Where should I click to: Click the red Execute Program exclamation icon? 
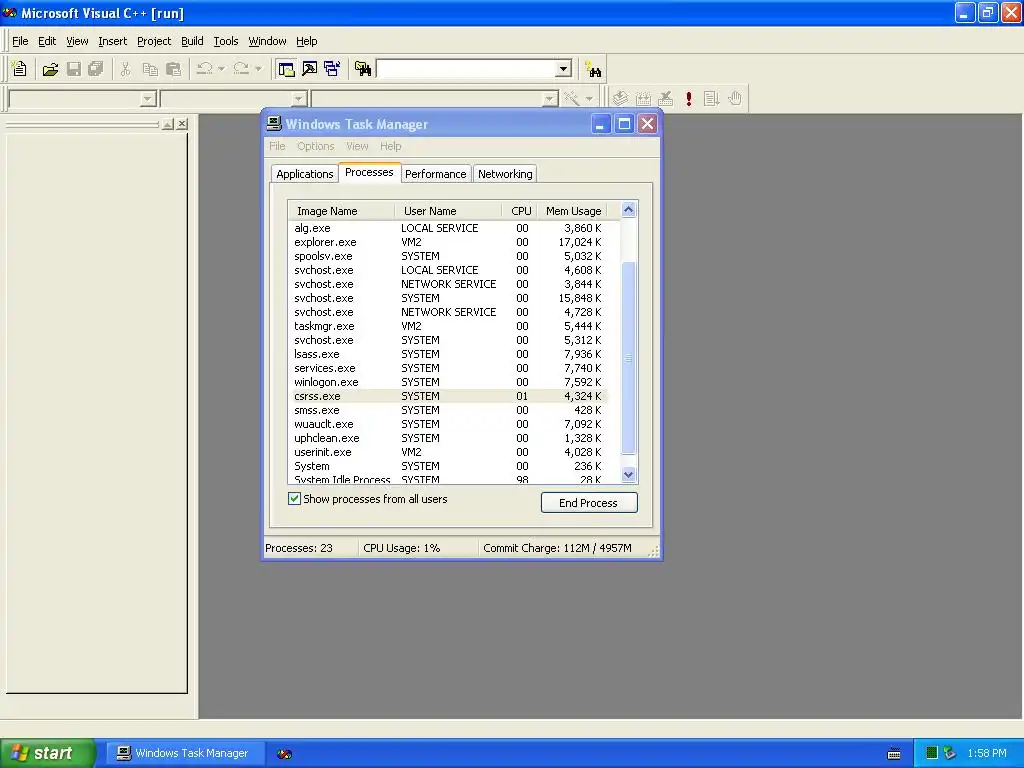click(689, 99)
